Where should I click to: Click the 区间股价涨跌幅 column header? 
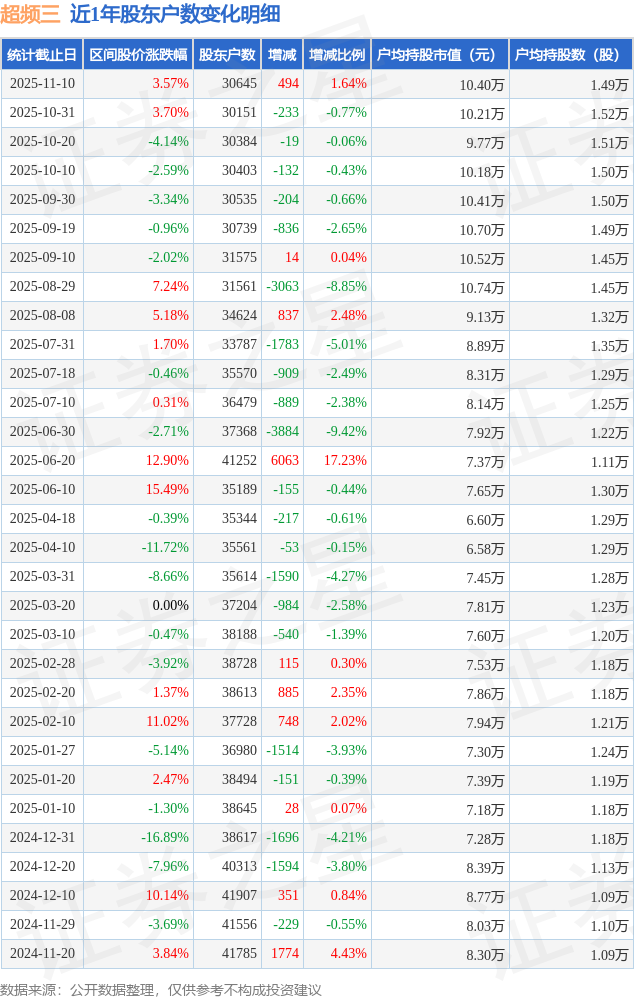(138, 55)
